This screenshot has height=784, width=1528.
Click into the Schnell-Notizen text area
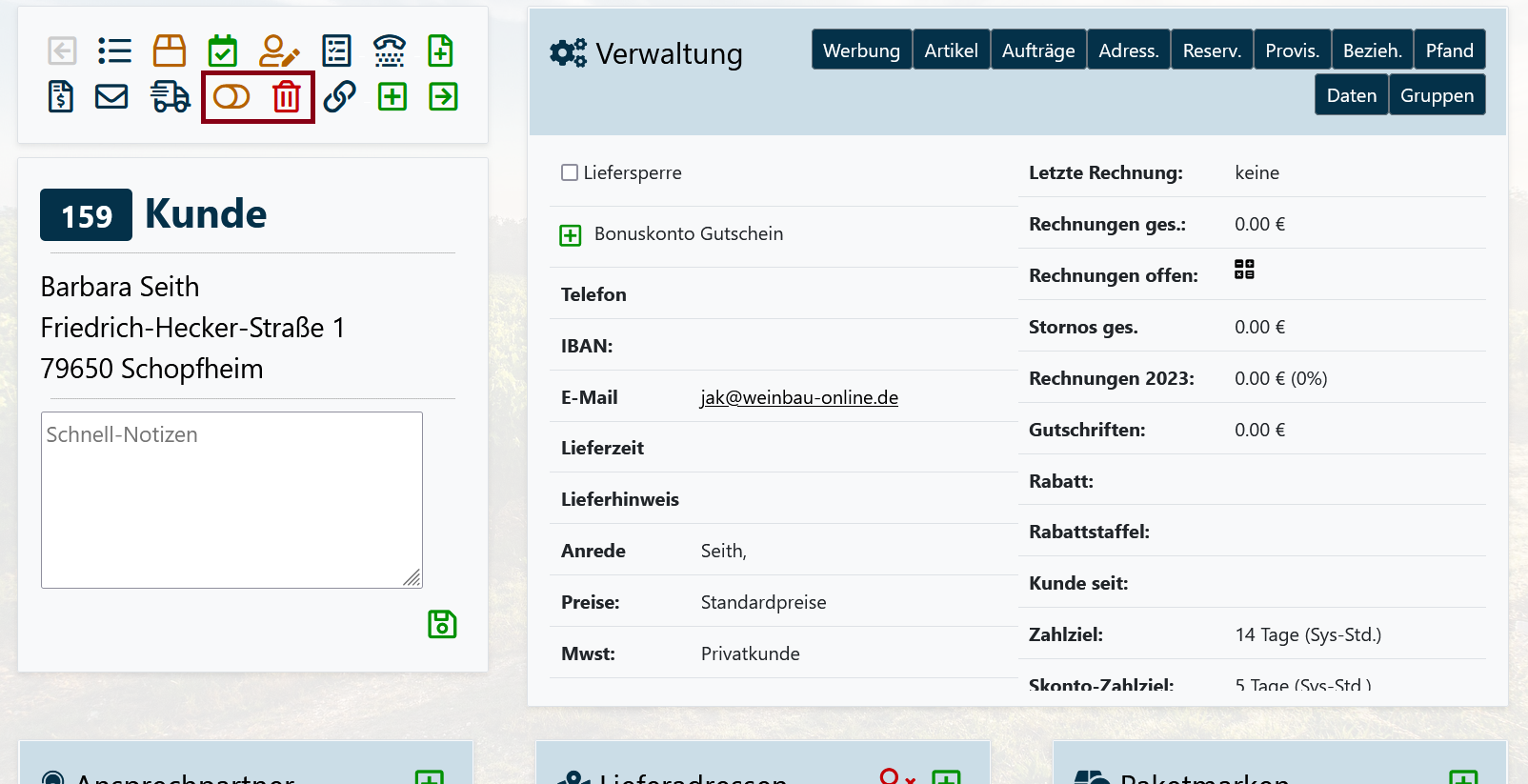pyautogui.click(x=231, y=500)
